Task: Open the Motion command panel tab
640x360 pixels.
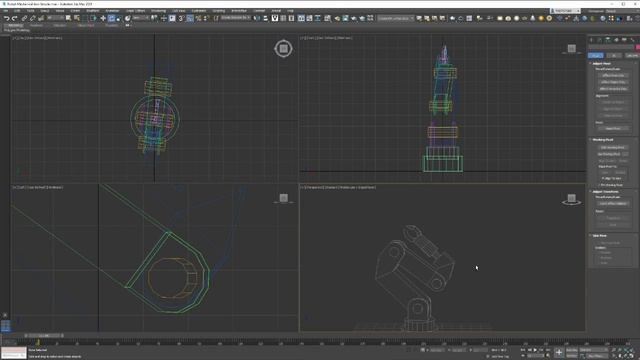Action: [x=616, y=40]
